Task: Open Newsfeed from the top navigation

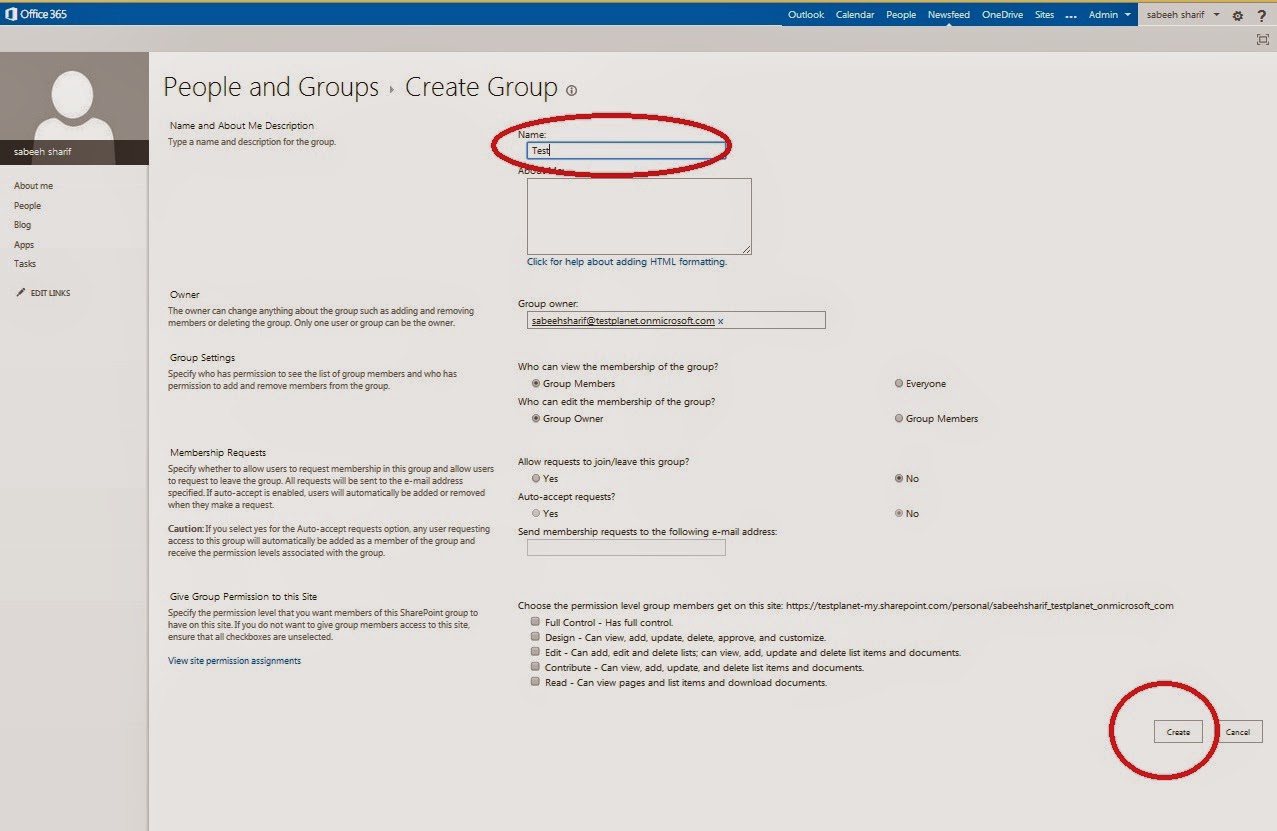Action: pos(948,15)
